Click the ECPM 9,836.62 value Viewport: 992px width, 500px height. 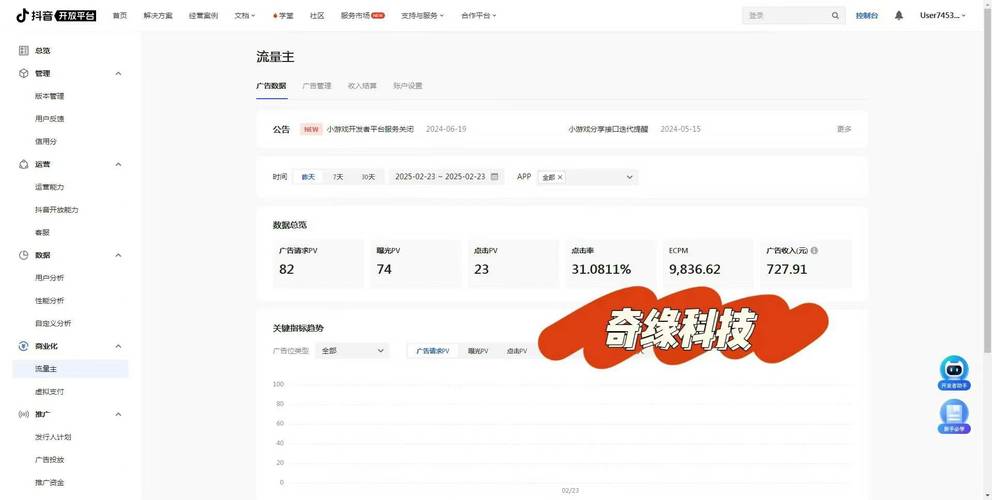coord(695,269)
